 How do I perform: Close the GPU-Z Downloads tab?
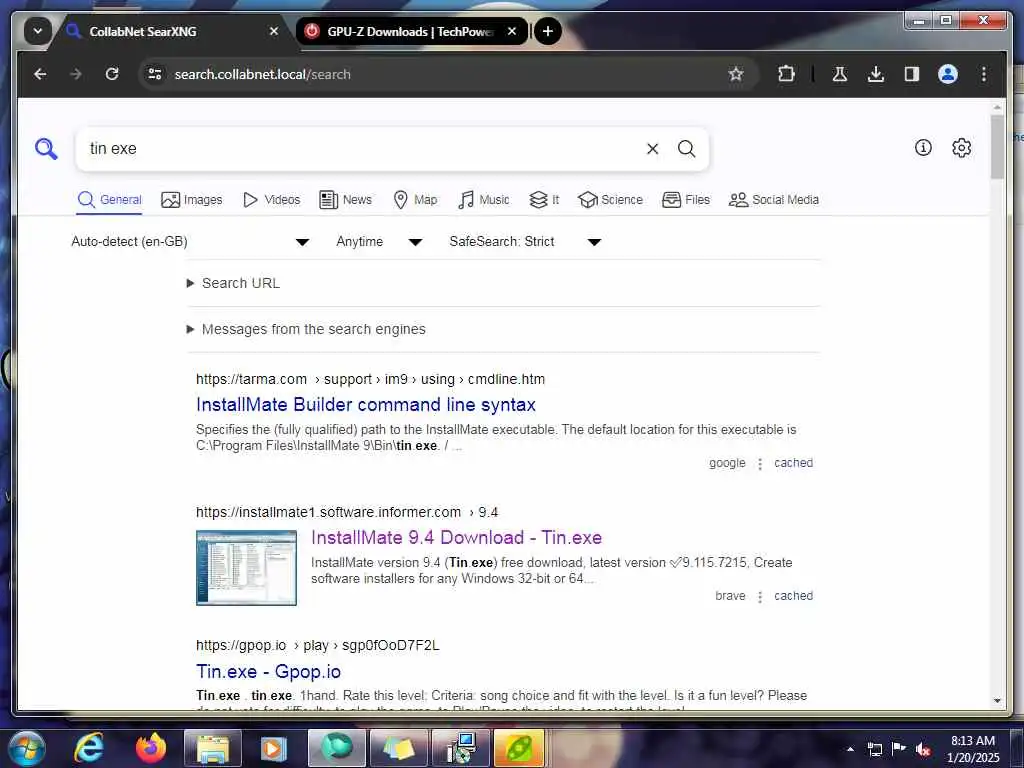click(512, 31)
